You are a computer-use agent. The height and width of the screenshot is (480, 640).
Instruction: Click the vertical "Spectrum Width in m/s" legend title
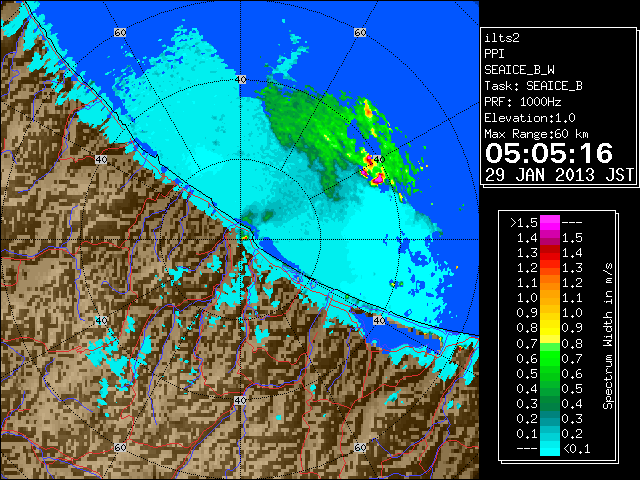tap(607, 336)
